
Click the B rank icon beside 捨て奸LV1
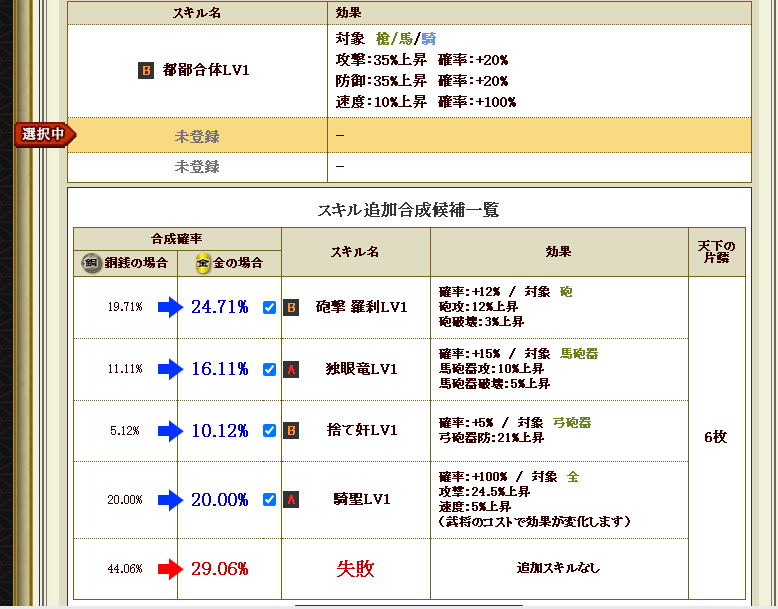pos(291,430)
